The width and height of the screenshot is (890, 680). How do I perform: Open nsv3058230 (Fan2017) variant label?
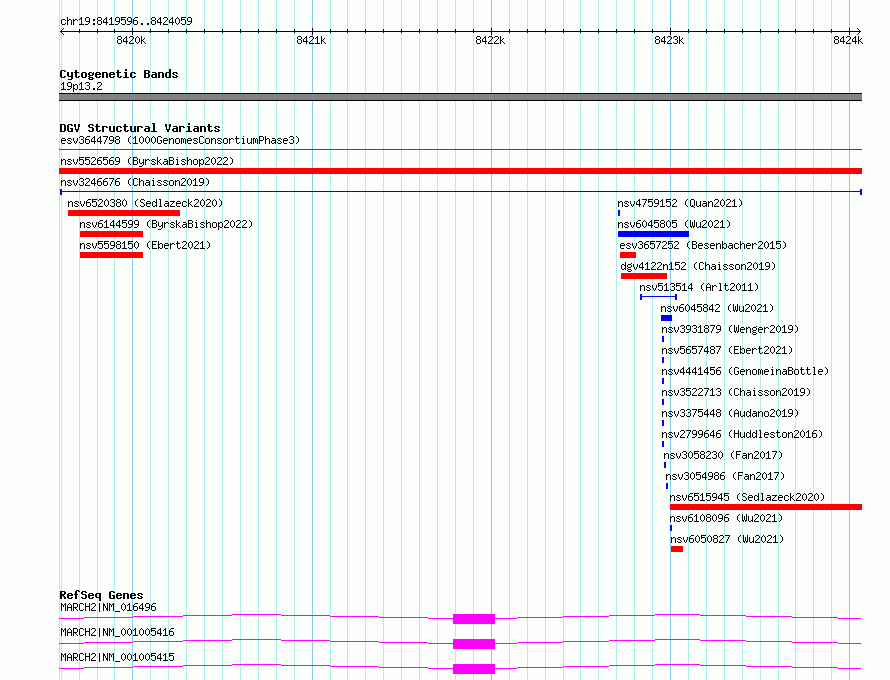(723, 455)
